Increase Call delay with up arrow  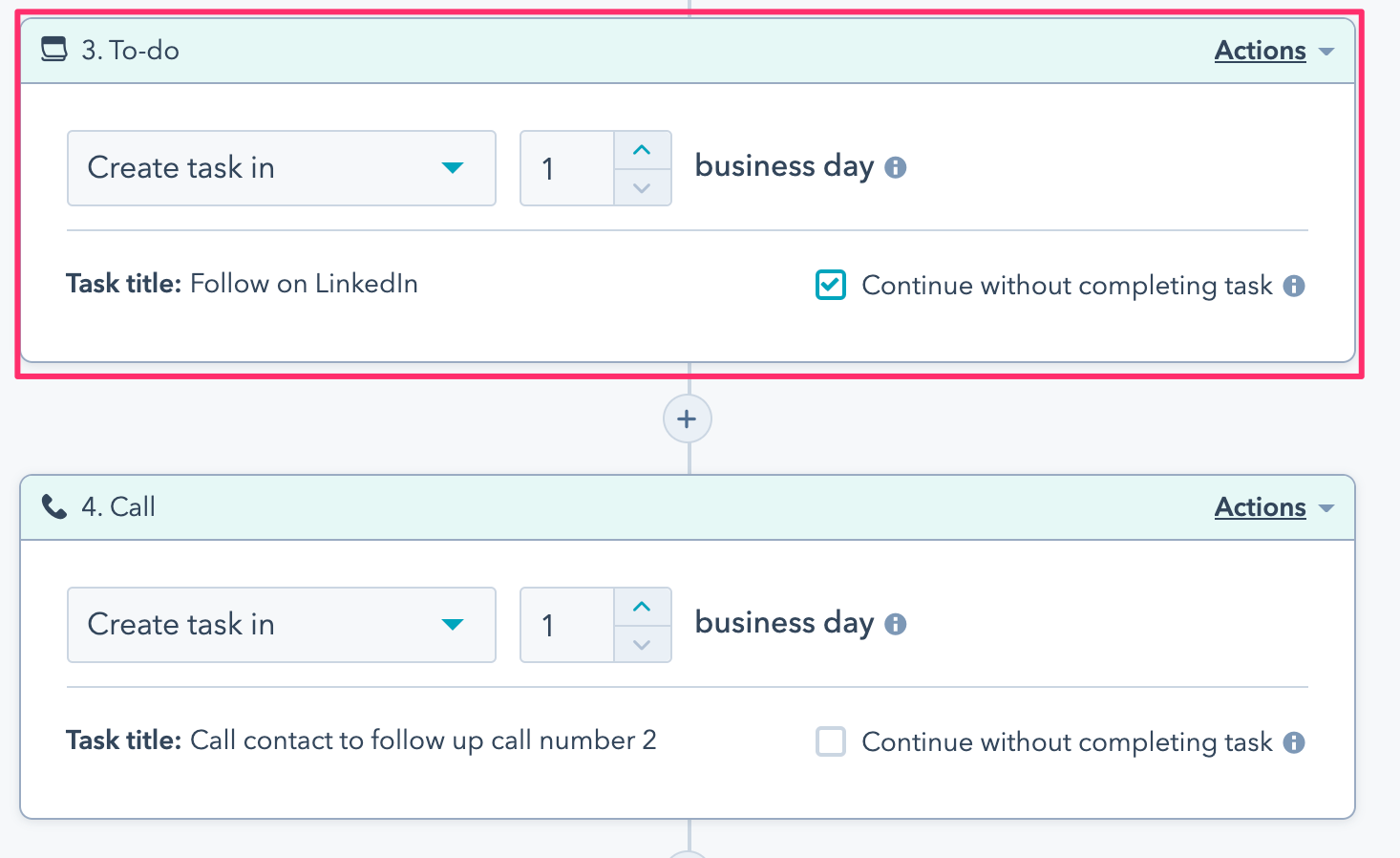(642, 607)
